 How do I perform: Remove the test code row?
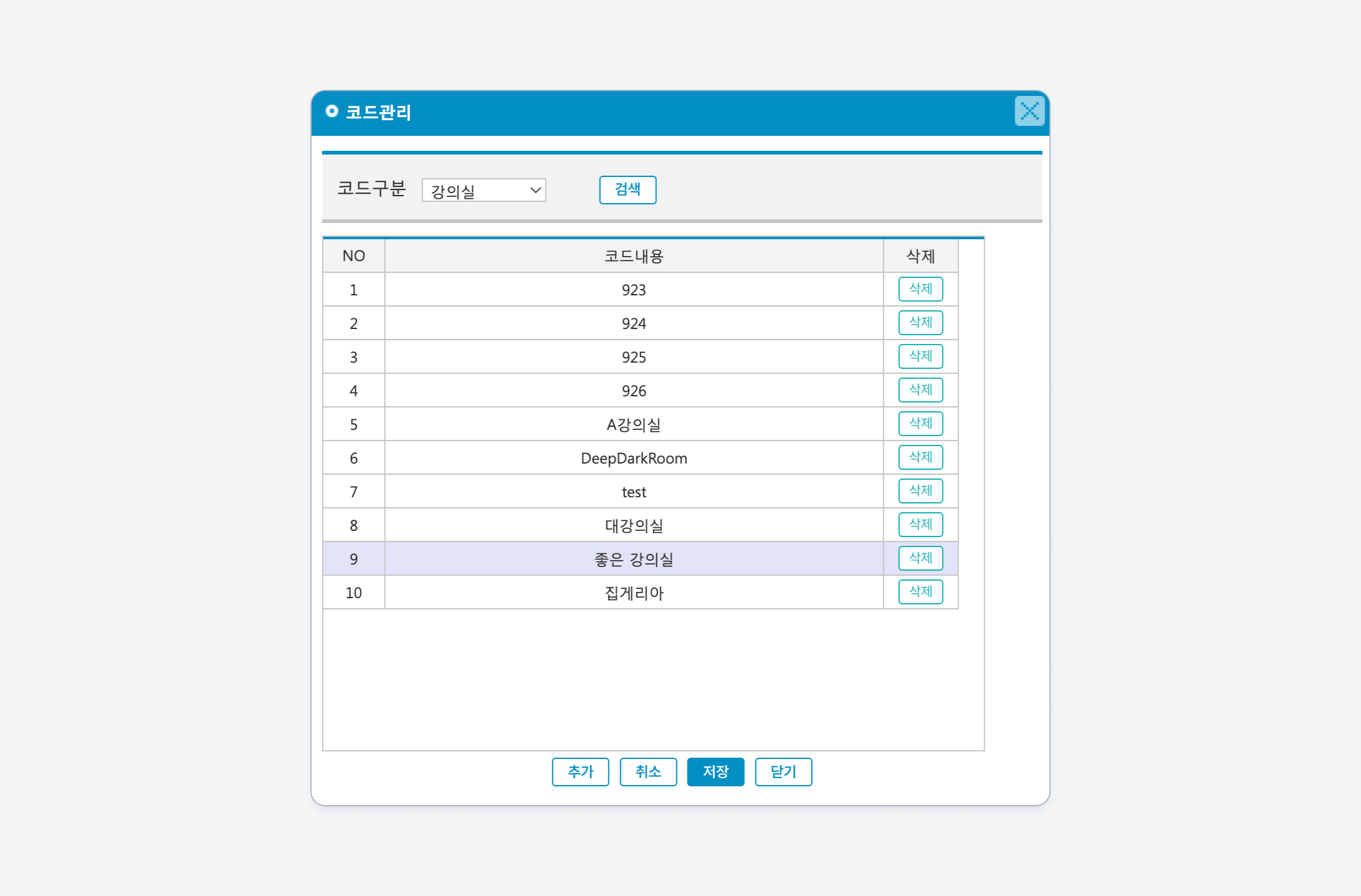(920, 491)
